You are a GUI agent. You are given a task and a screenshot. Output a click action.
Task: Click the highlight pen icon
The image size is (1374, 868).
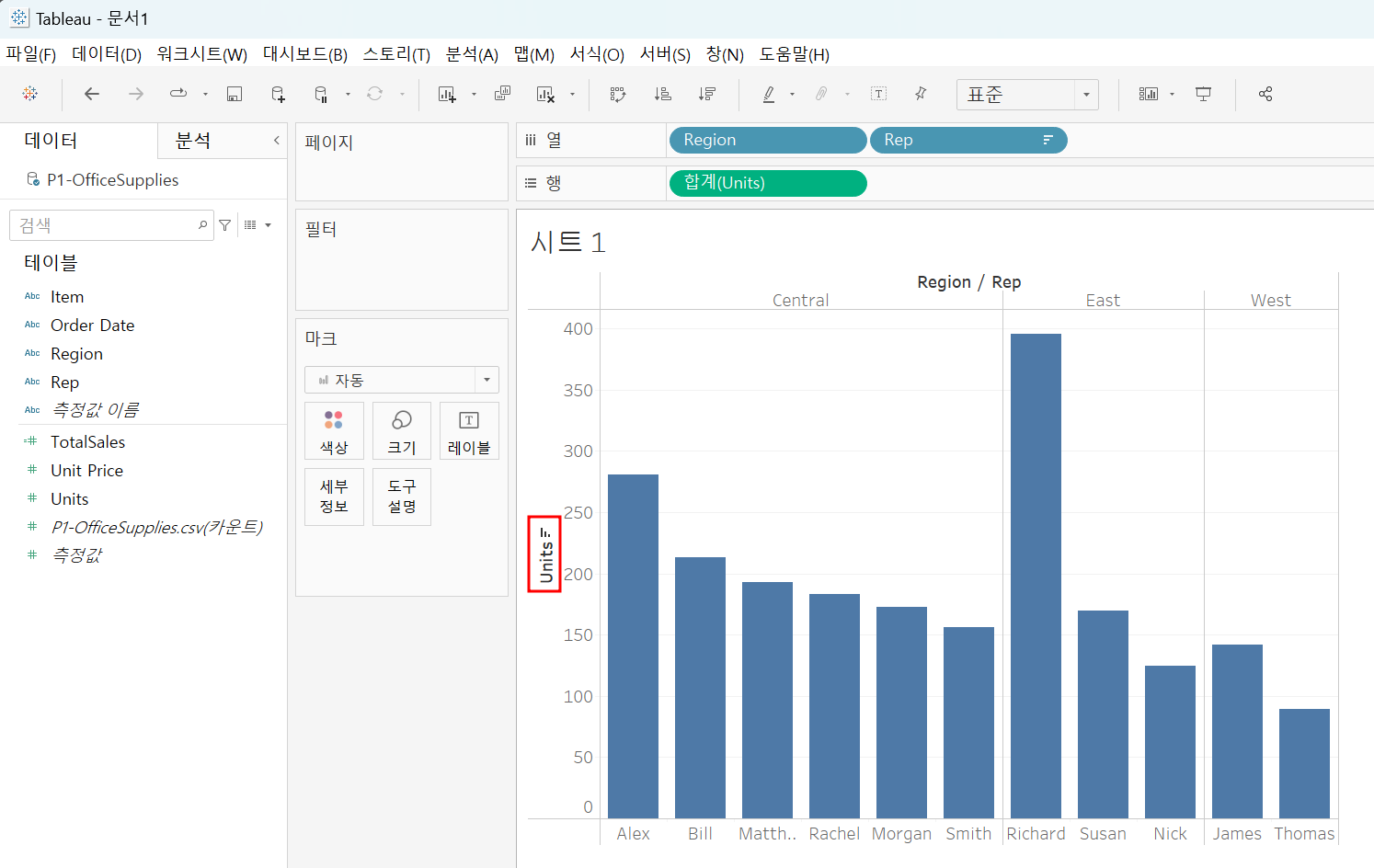pyautogui.click(x=769, y=94)
